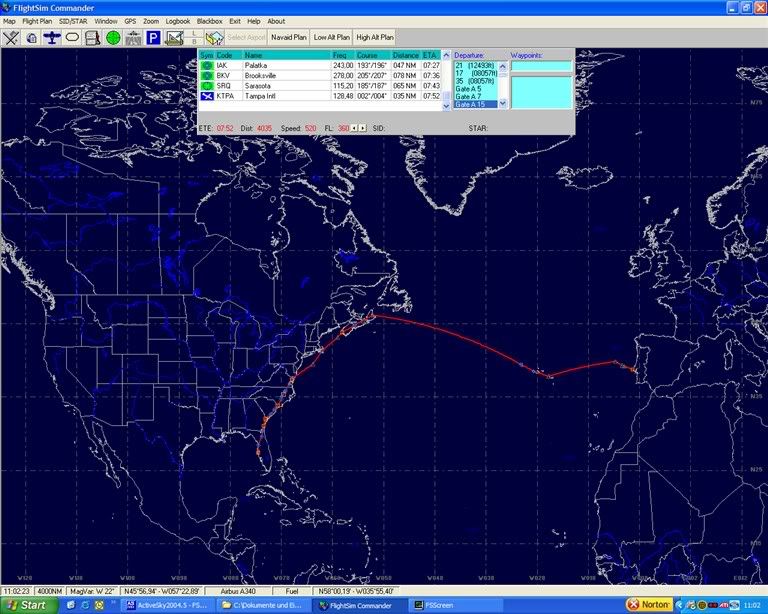Screen dimensions: 768x614
Task: Decrease flight level with left arrow
Action: [354, 128]
